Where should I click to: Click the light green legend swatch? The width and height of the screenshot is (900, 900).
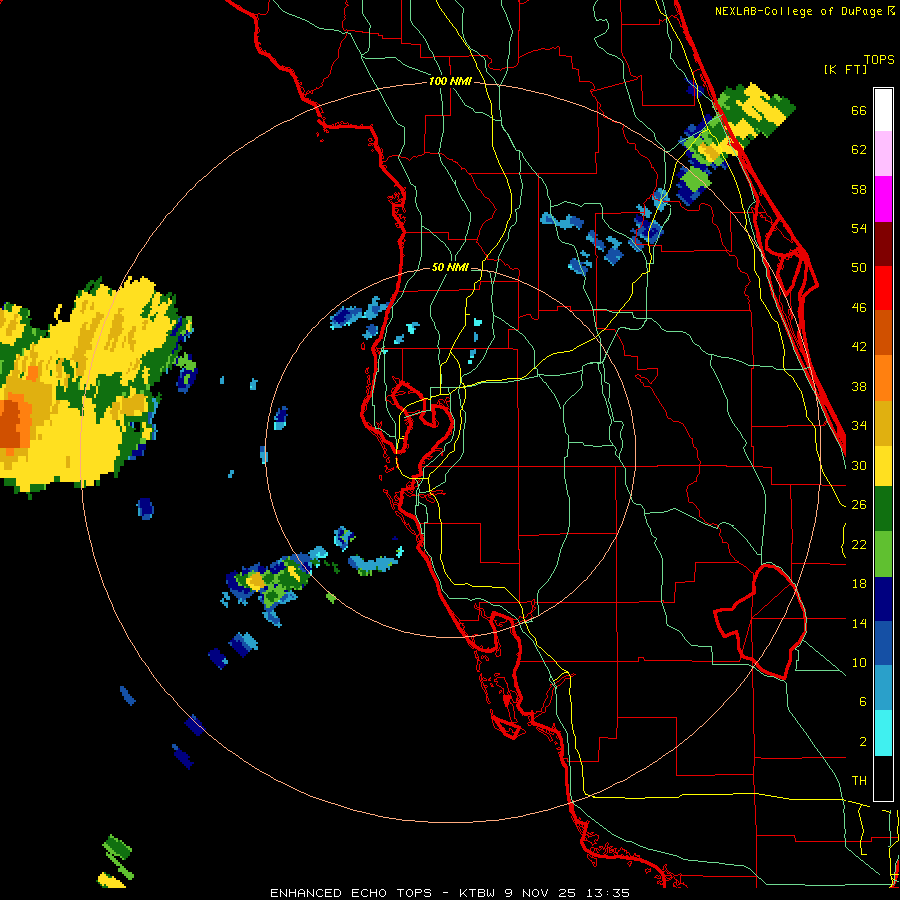tap(883, 554)
